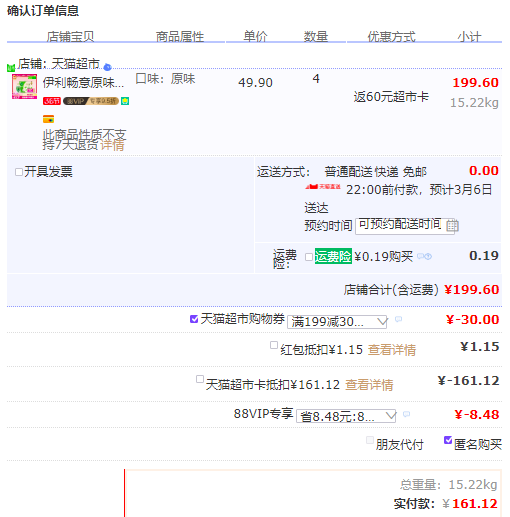Click the 商品属性 column header
Viewport: 510px width, 517px height.
click(x=180, y=36)
